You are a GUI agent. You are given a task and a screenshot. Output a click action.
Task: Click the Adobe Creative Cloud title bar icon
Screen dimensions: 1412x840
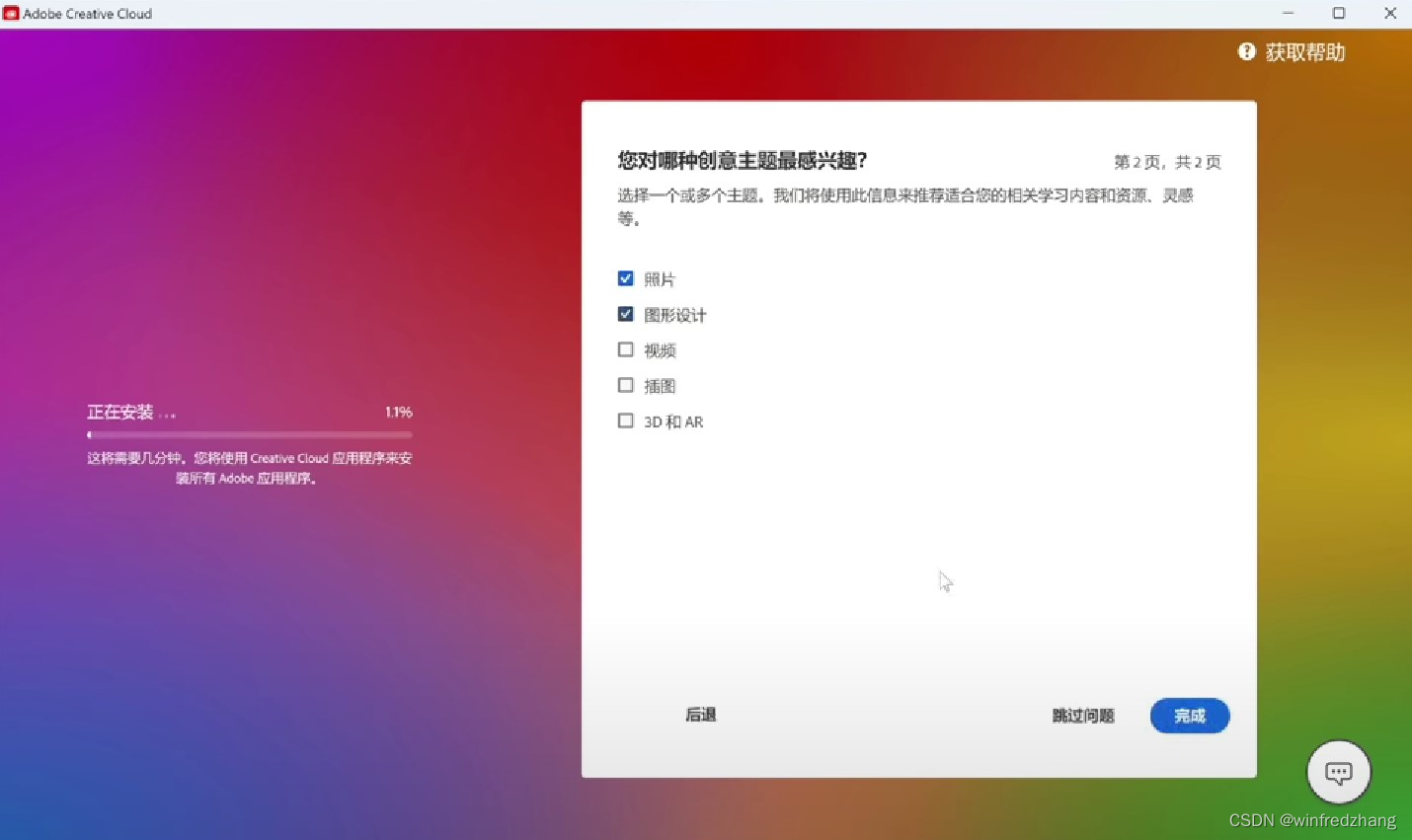click(11, 14)
